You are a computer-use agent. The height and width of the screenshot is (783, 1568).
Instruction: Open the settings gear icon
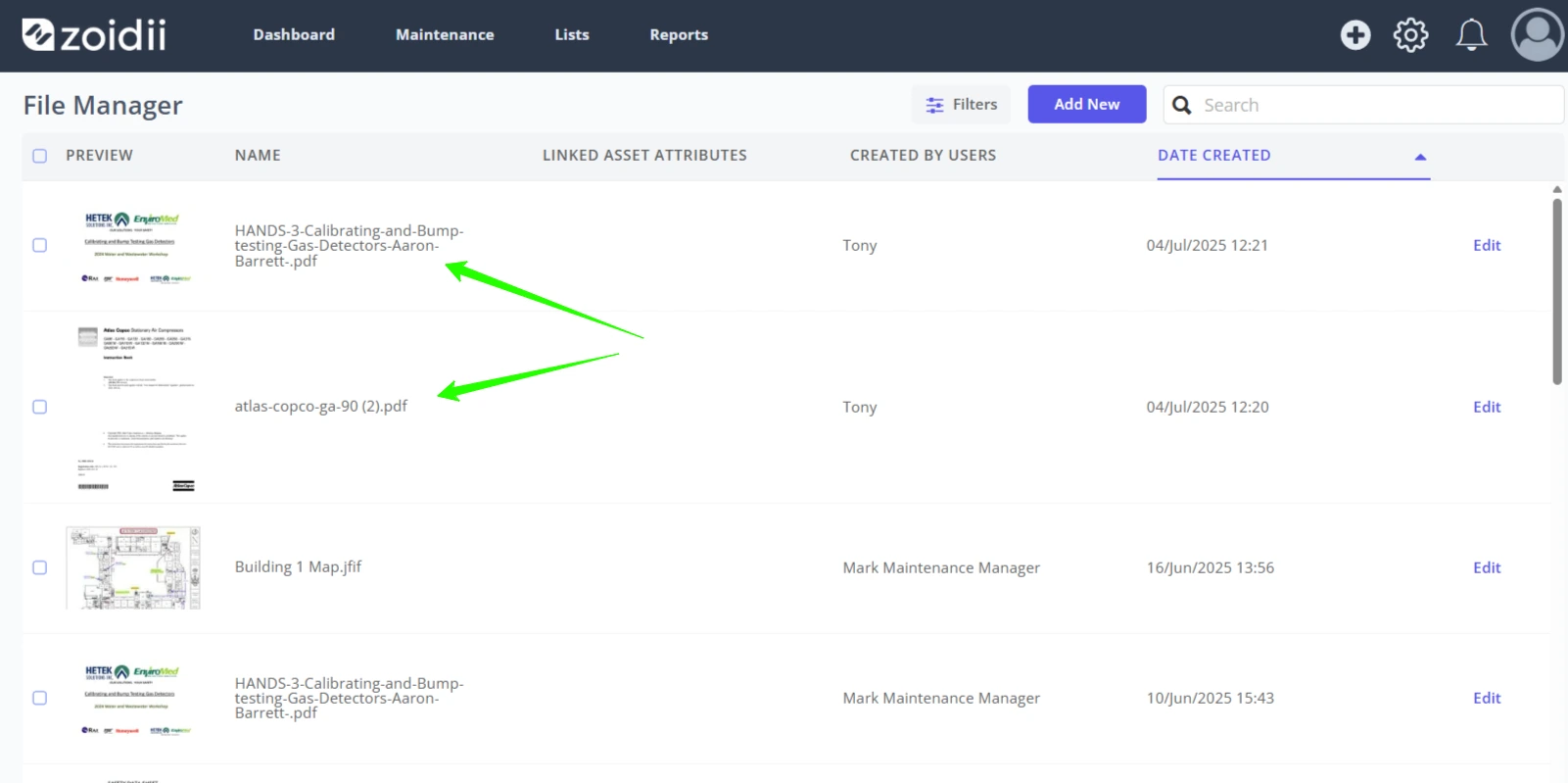[x=1410, y=35]
